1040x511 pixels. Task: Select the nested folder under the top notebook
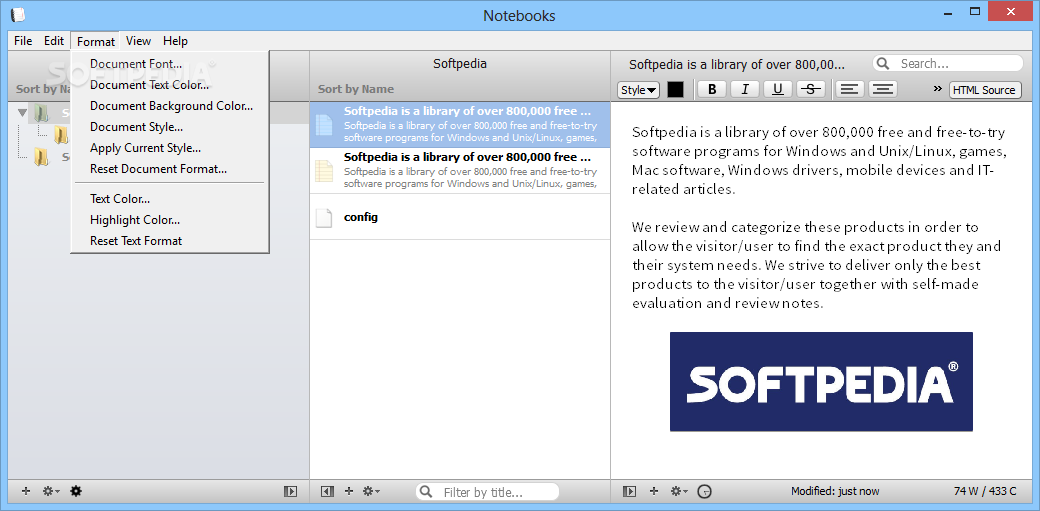(61, 135)
